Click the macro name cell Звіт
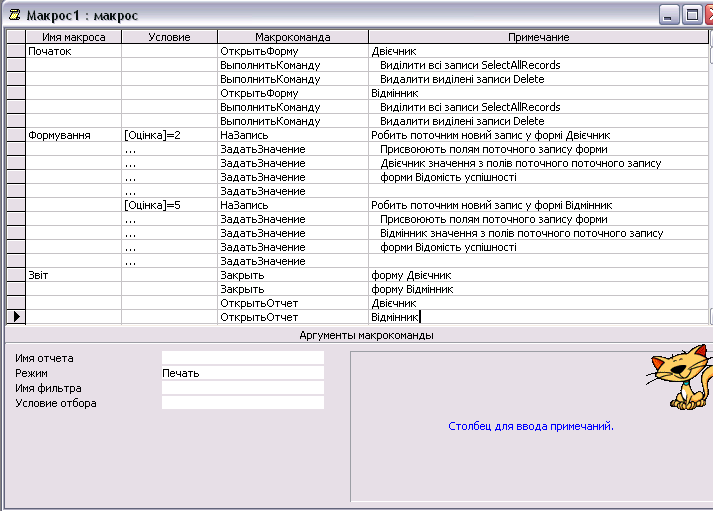This screenshot has height=511, width=713. point(74,275)
